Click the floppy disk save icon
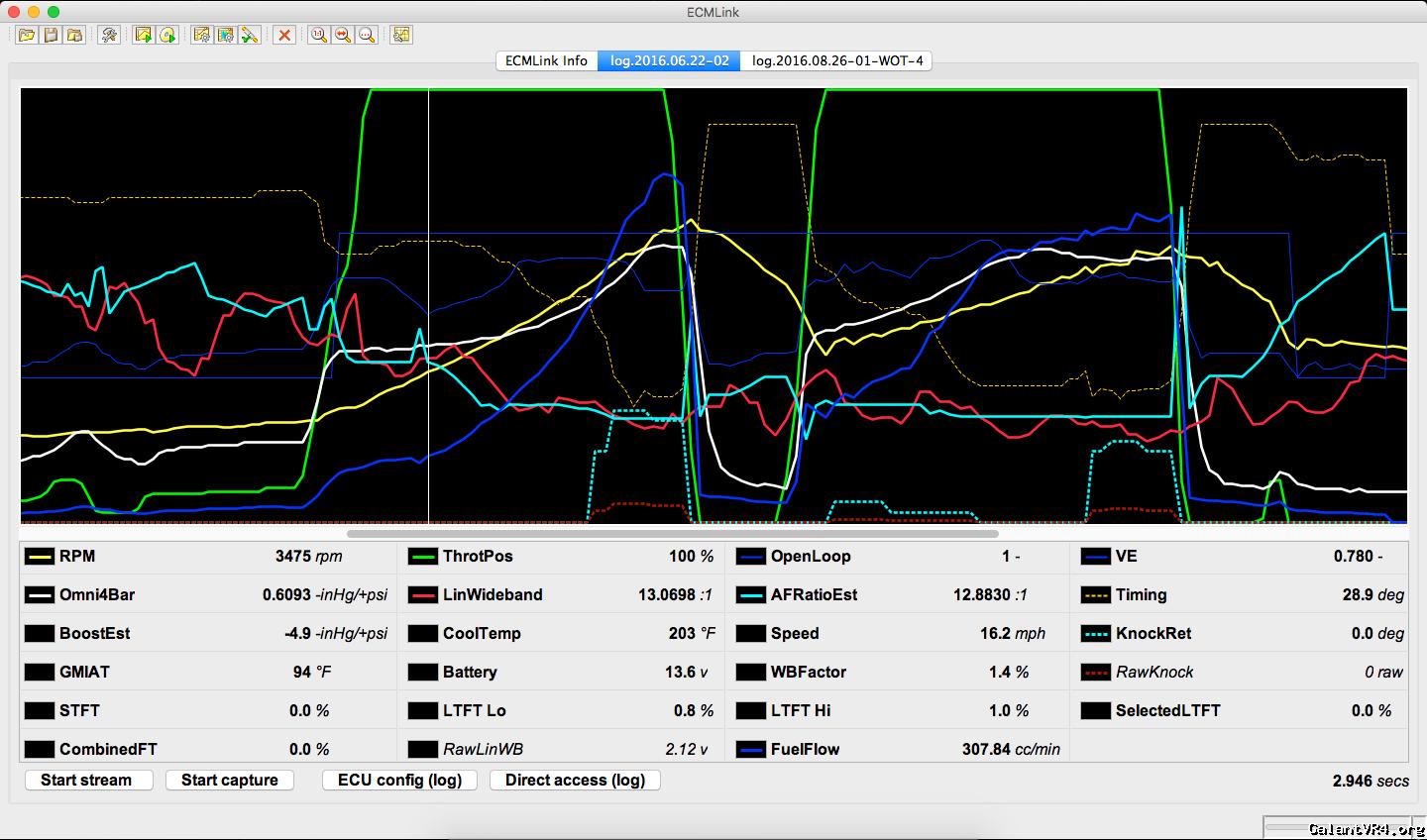This screenshot has width=1427, height=840. click(x=51, y=35)
